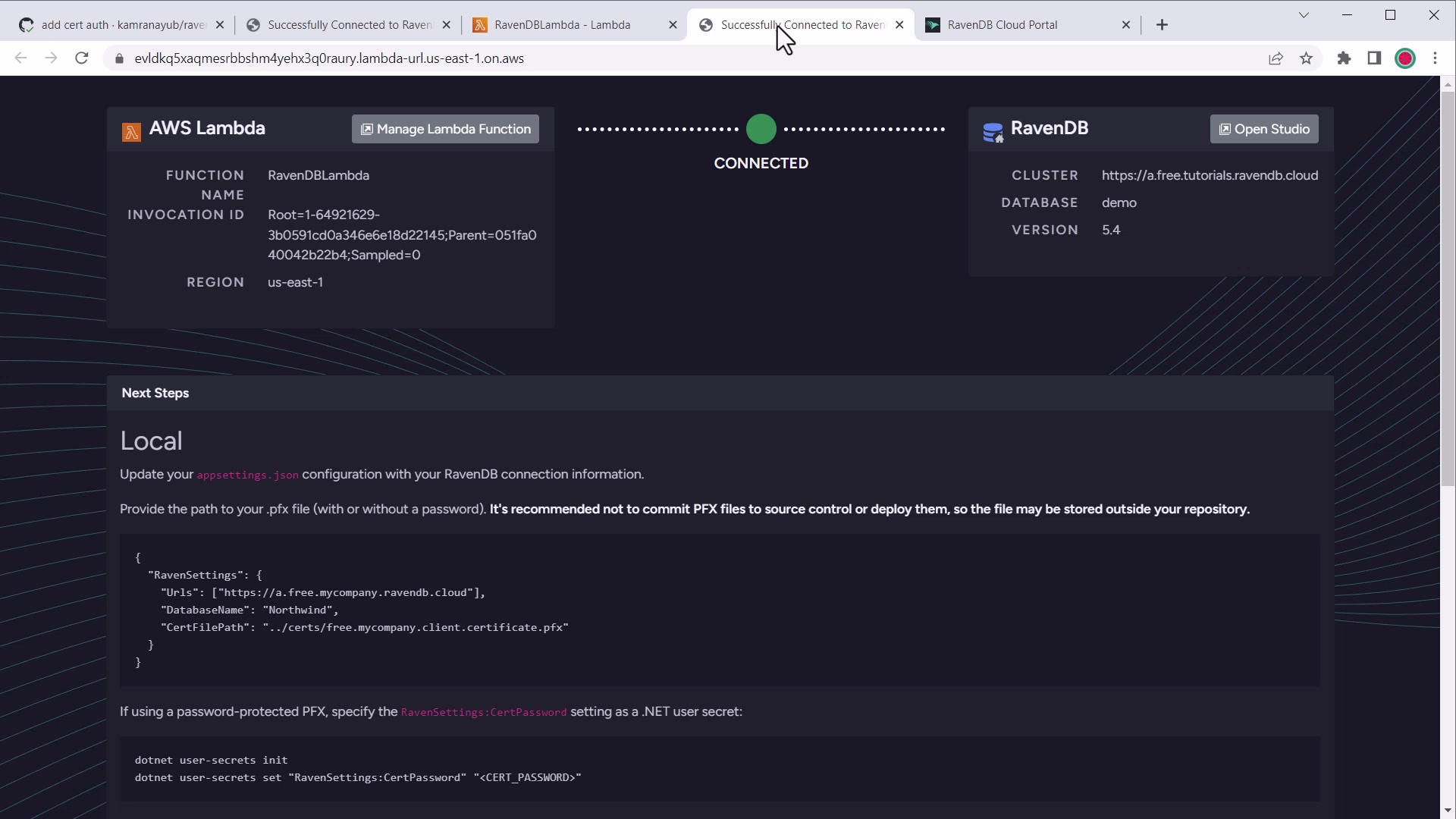Image resolution: width=1456 pixels, height=819 pixels.
Task: Click the green connected status circle
Action: (761, 129)
